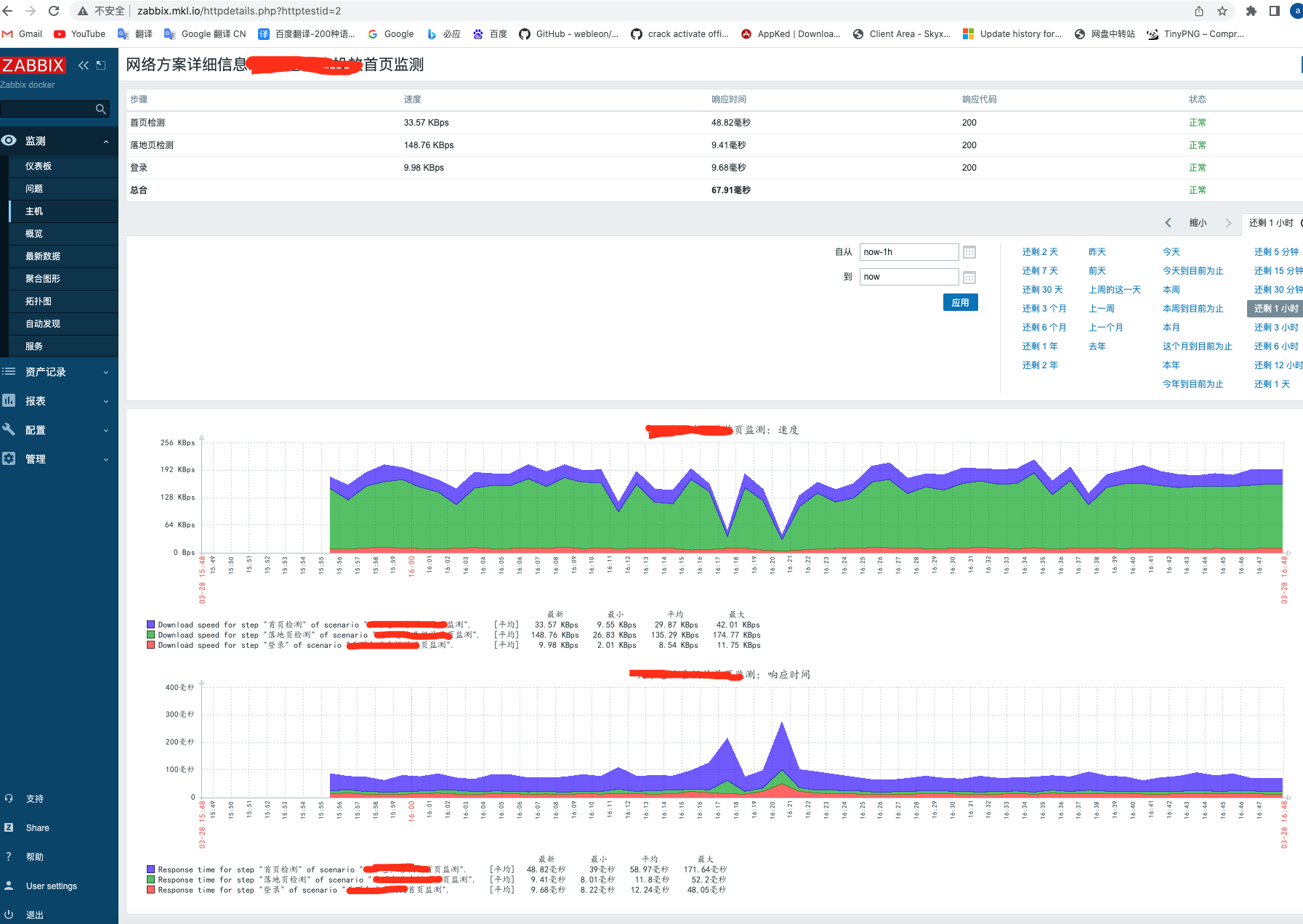Select 还剩 30 天 time range
Viewport: 1303px width, 924px height.
[x=1043, y=290]
